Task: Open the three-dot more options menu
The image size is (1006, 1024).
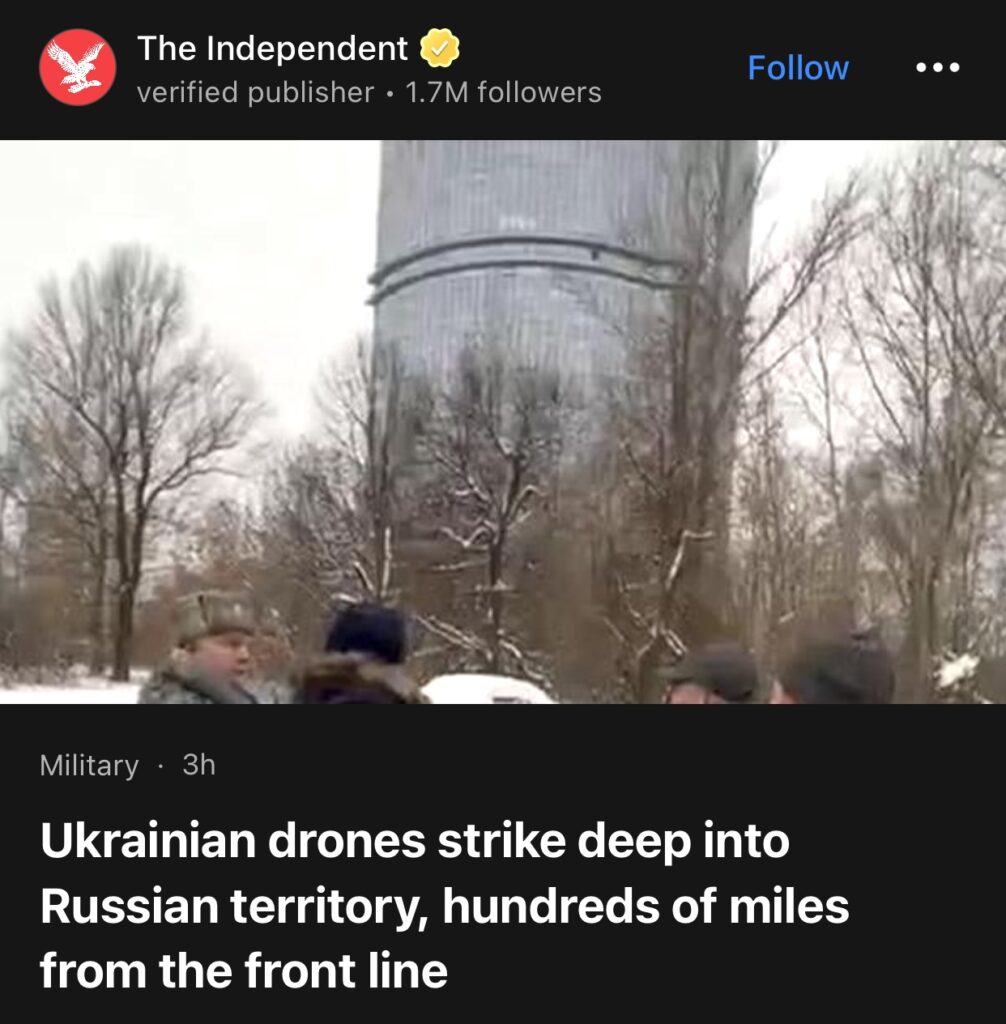Action: (937, 67)
